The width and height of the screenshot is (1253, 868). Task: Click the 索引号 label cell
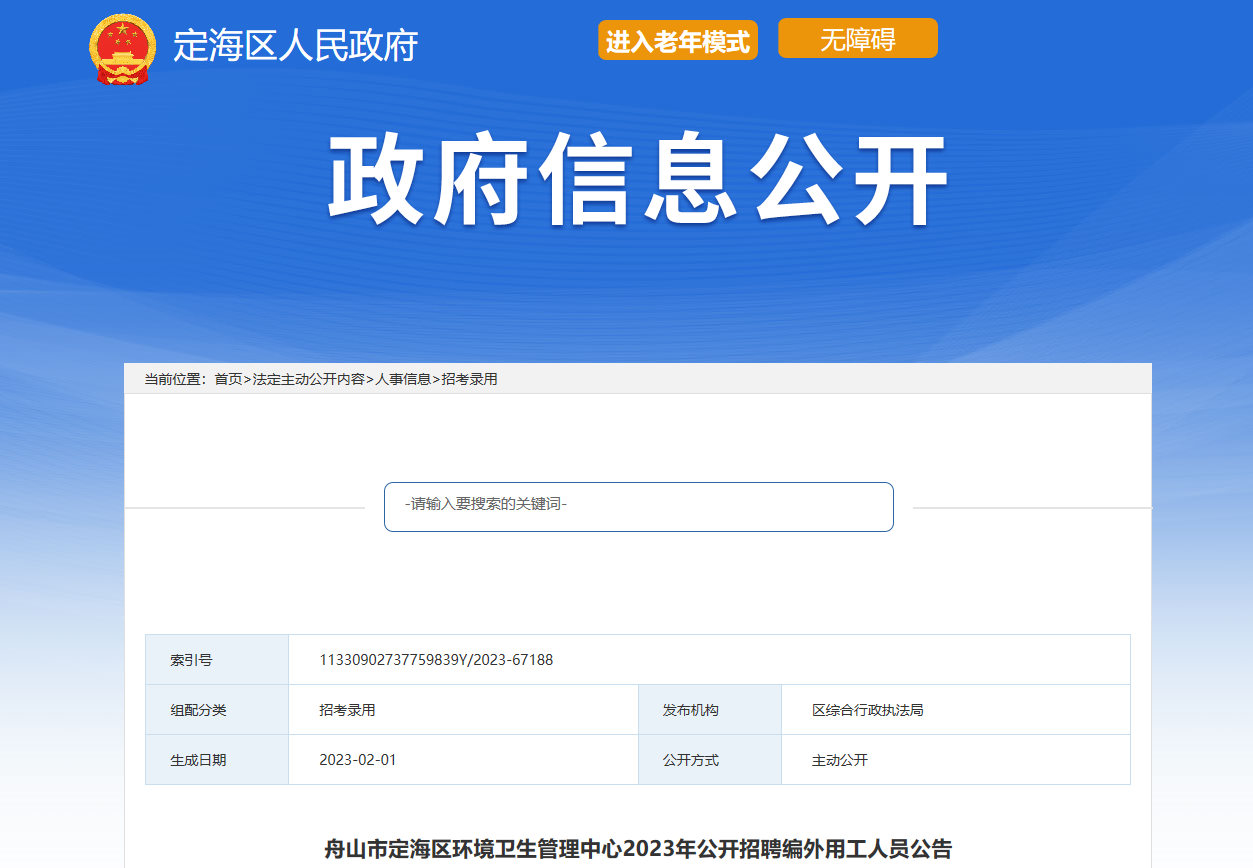[x=191, y=660]
